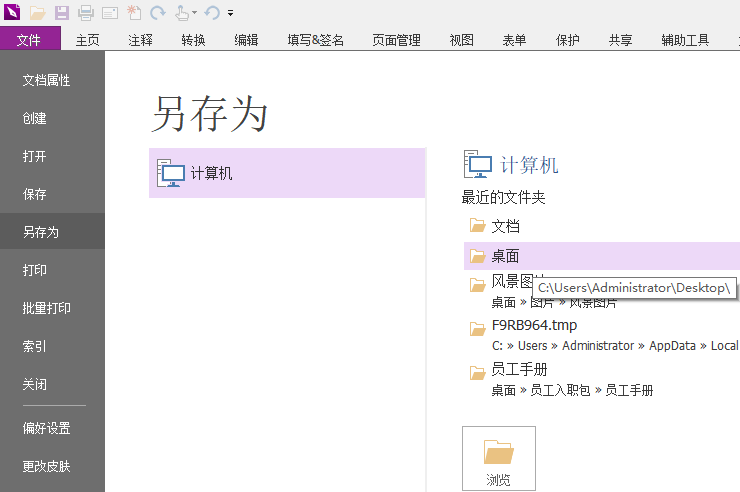Click the folder icon next to 员工手册
Screen dimensions: 740x492
(477, 373)
